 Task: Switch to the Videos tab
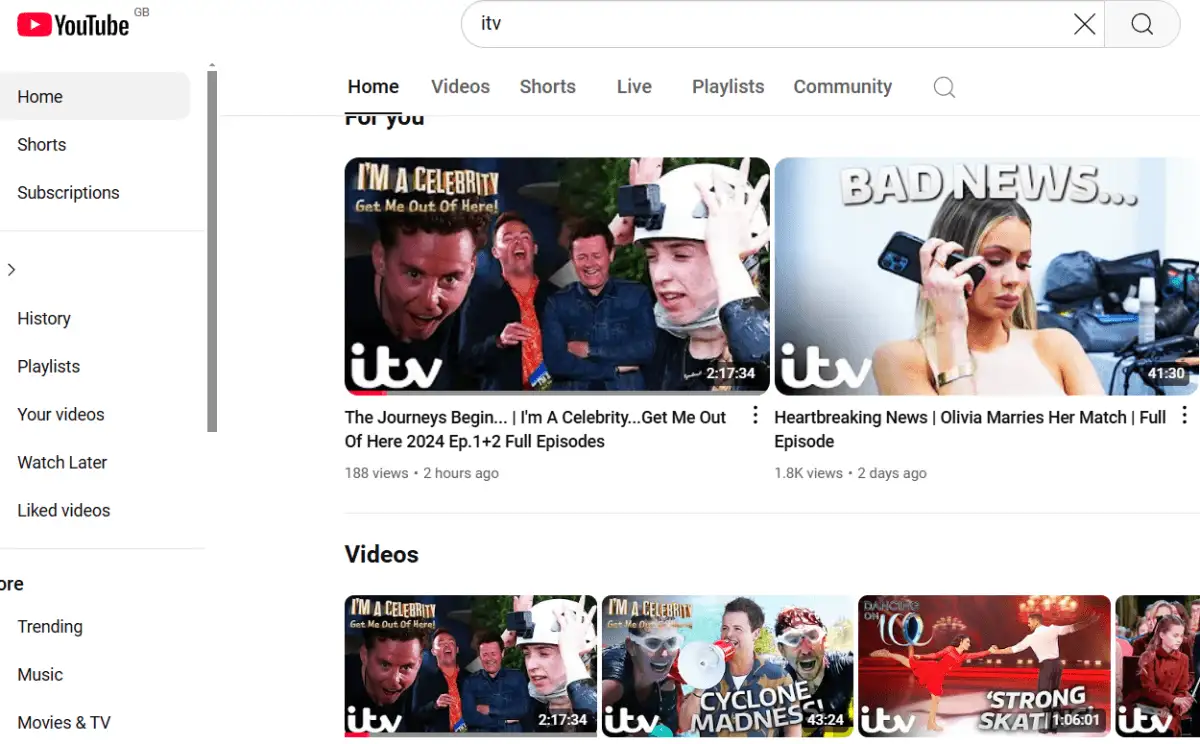[x=460, y=87]
